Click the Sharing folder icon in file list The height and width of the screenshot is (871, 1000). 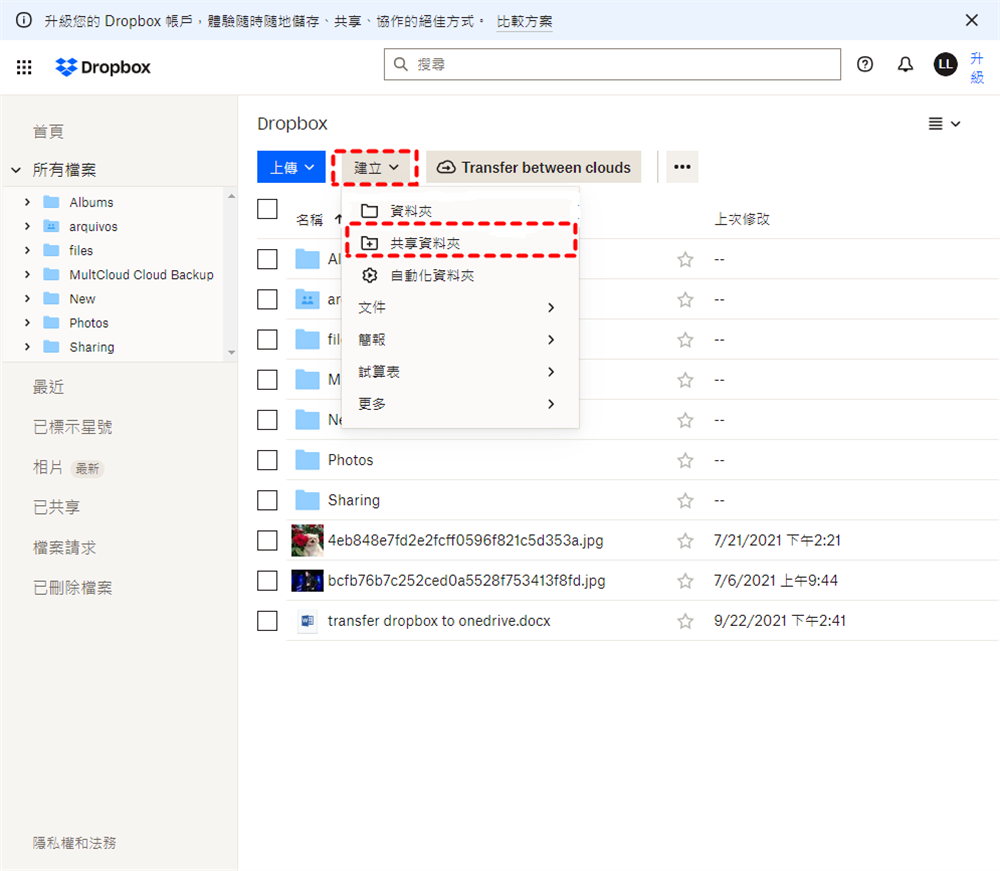click(x=307, y=500)
